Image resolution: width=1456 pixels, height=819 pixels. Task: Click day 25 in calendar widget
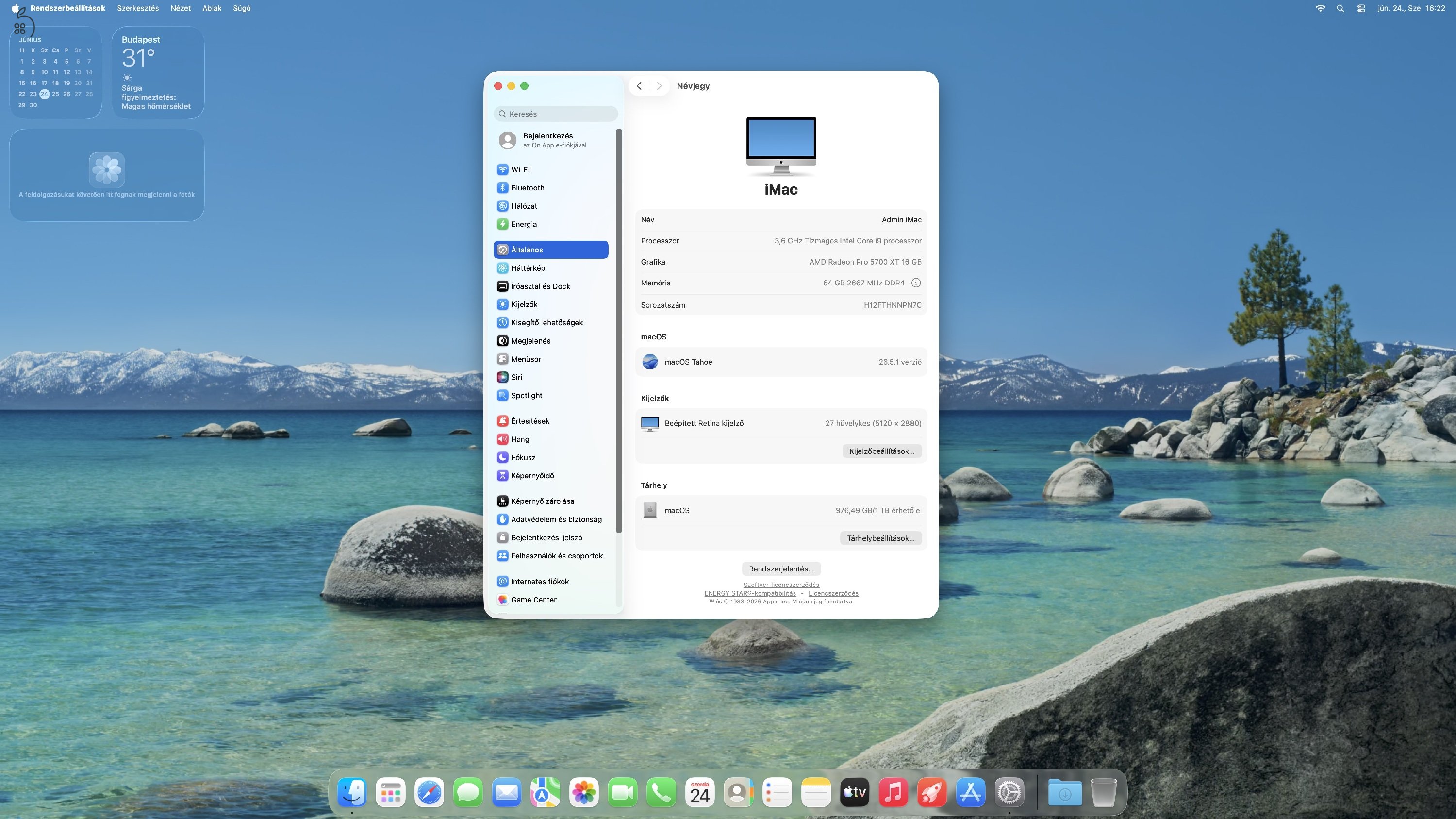(55, 94)
